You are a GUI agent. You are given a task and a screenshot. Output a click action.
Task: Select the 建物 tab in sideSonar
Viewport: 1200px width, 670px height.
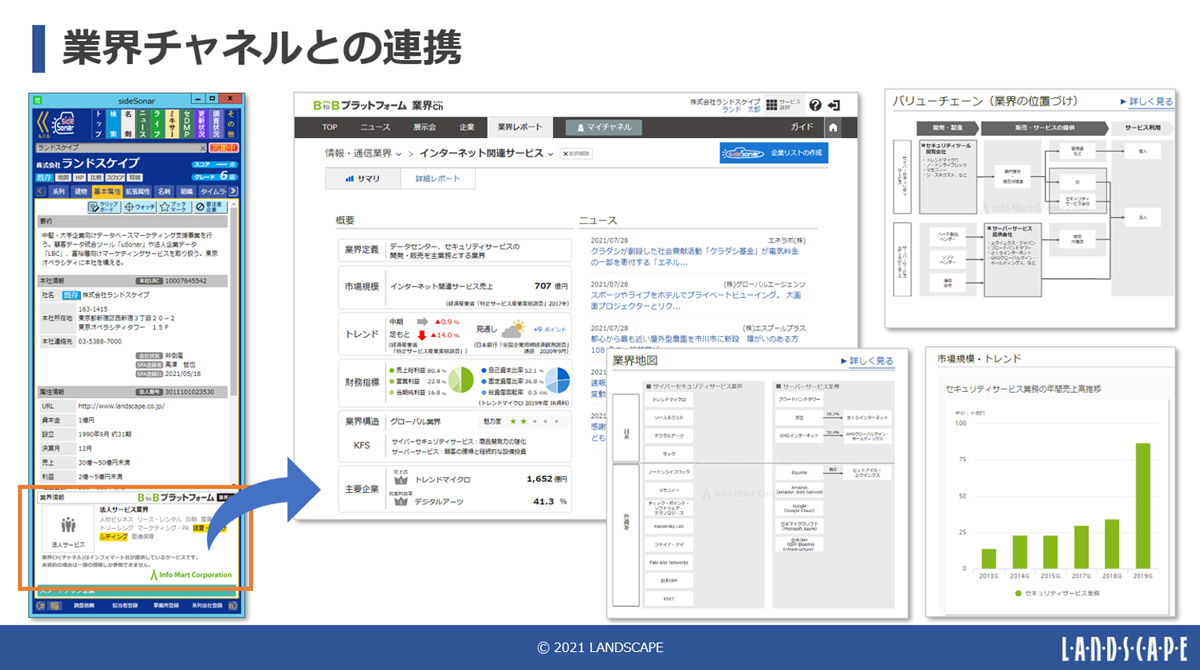tap(81, 192)
